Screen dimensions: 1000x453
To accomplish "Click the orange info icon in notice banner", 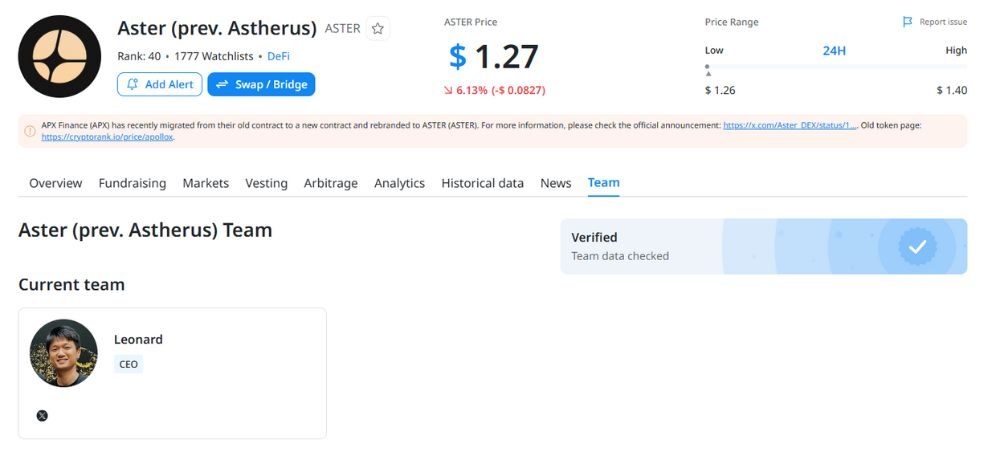I will [30, 131].
